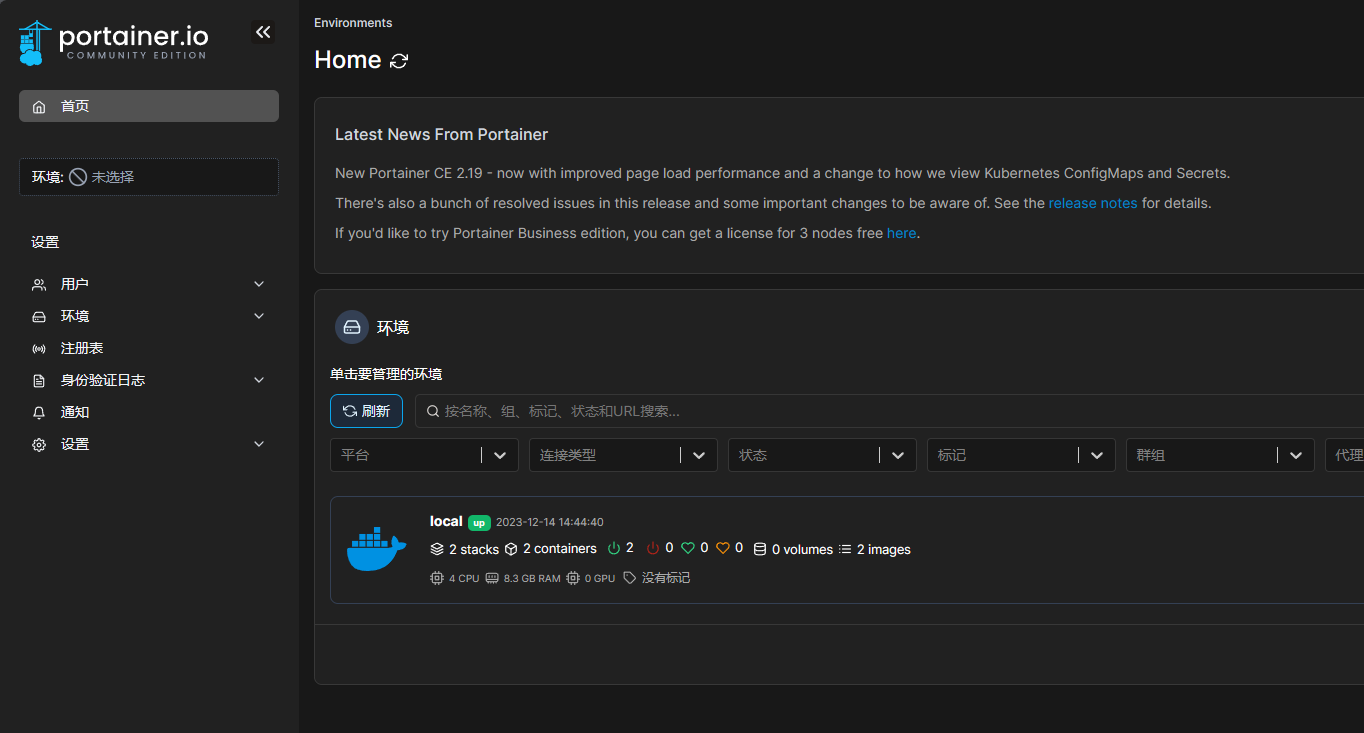This screenshot has height=733, width=1364.
Task: Open the local environment name
Action: [446, 521]
